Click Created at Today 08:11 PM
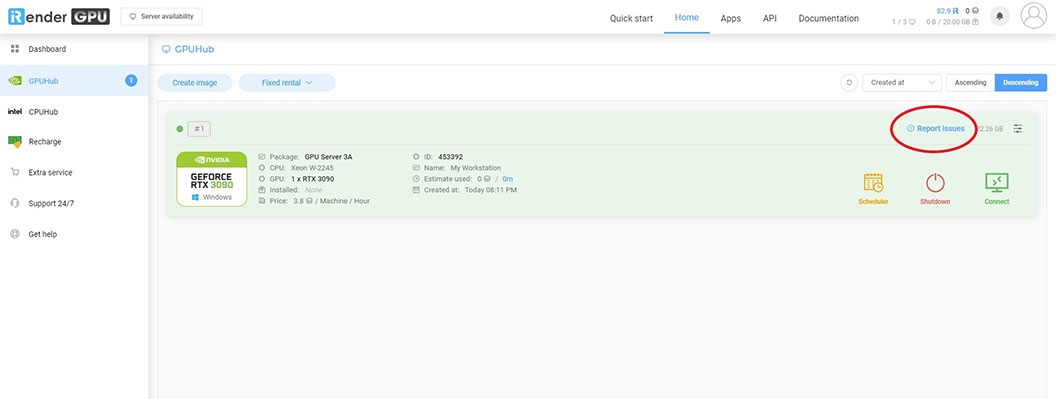Image resolution: width=1056 pixels, height=399 pixels. click(x=490, y=190)
